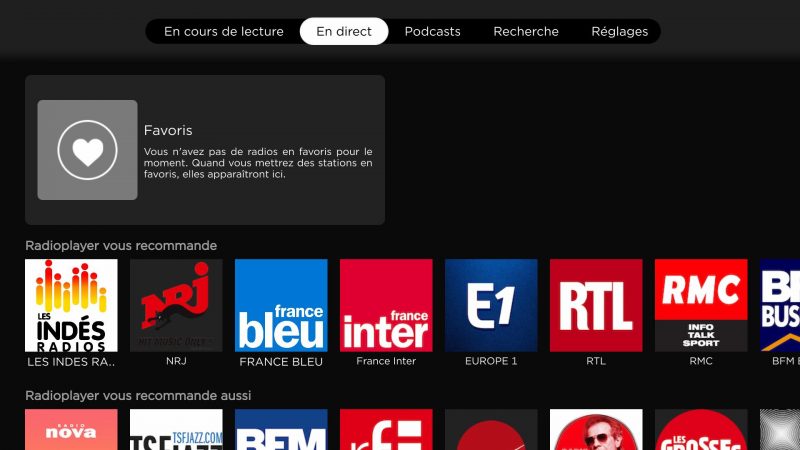The width and height of the screenshot is (800, 450).
Task: Select the Les Grosses Têtes tile
Action: 701,430
